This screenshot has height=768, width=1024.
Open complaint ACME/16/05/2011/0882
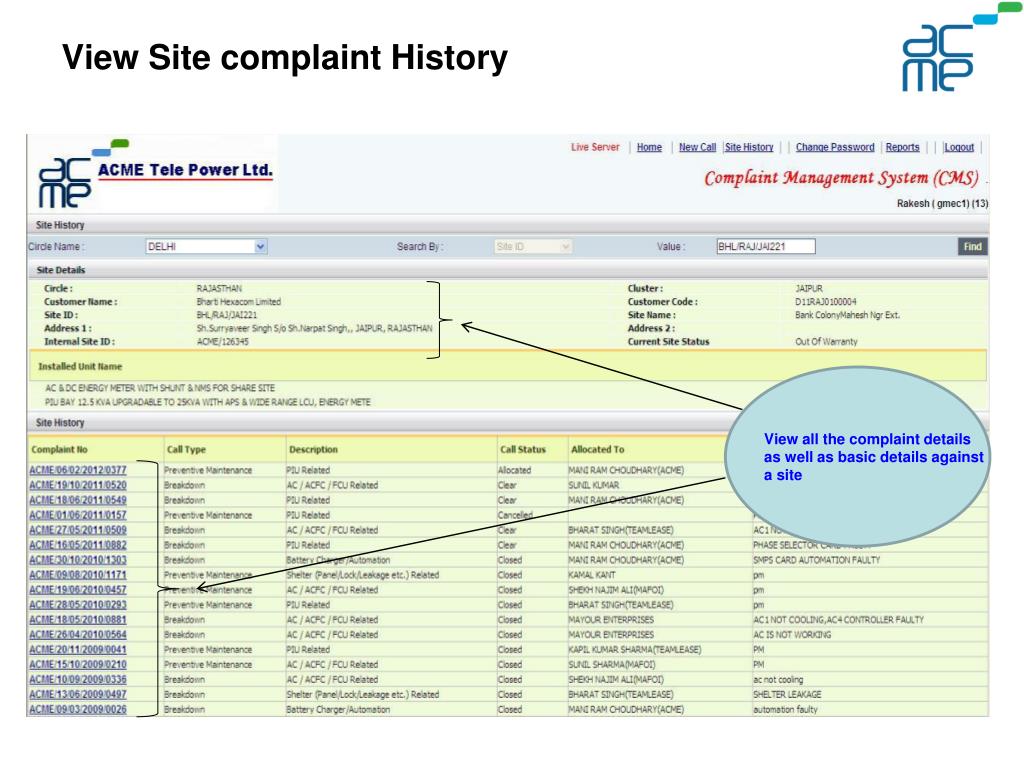(78, 545)
